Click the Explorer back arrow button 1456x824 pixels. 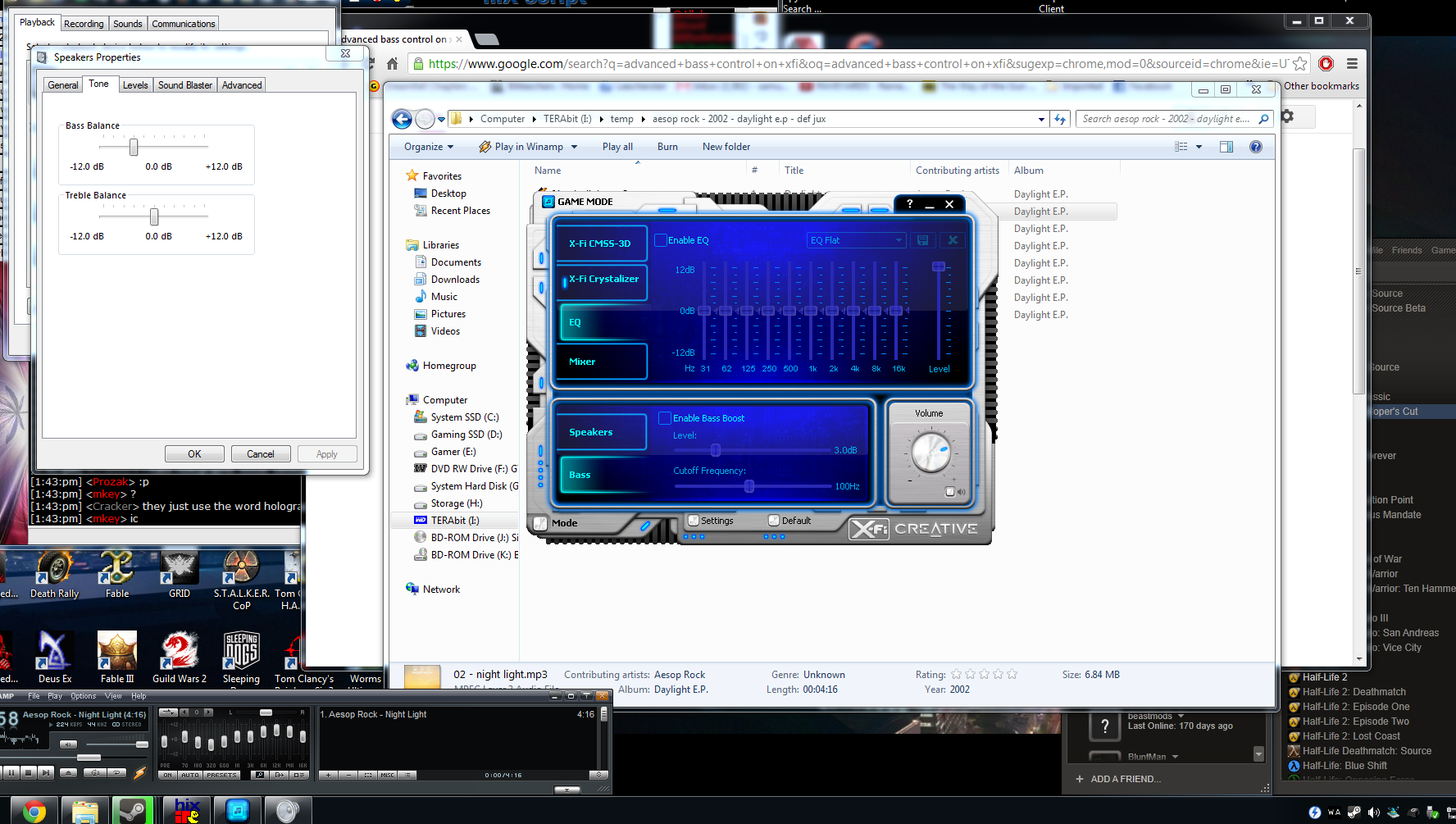[402, 120]
